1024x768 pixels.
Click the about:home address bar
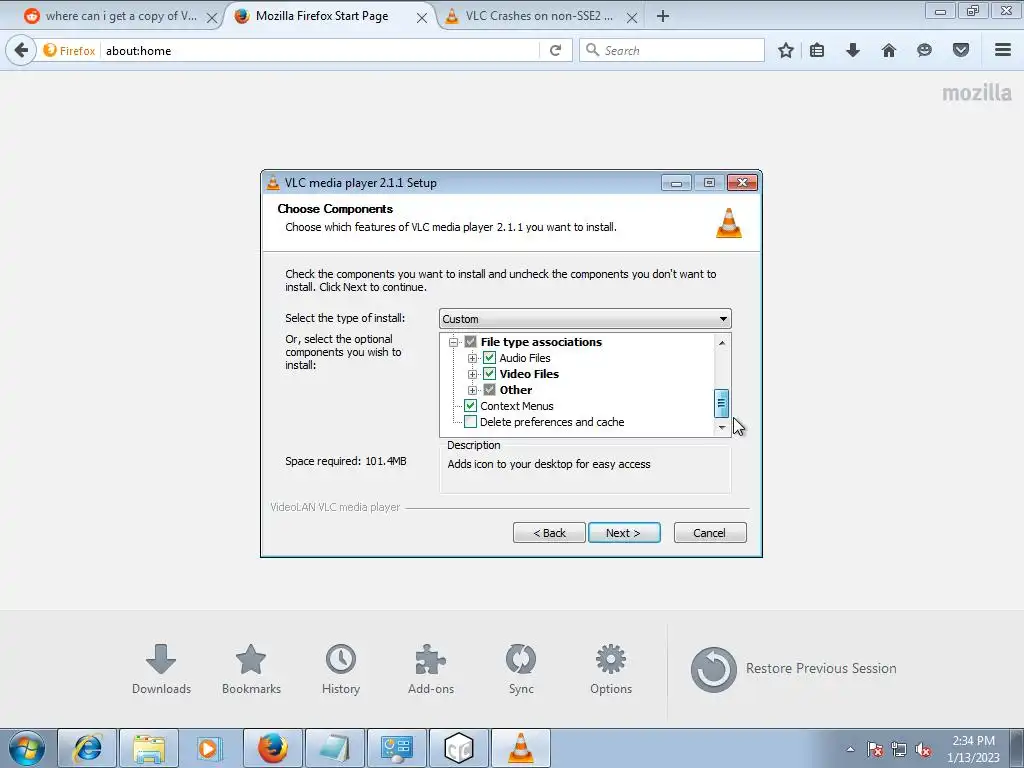coord(320,50)
